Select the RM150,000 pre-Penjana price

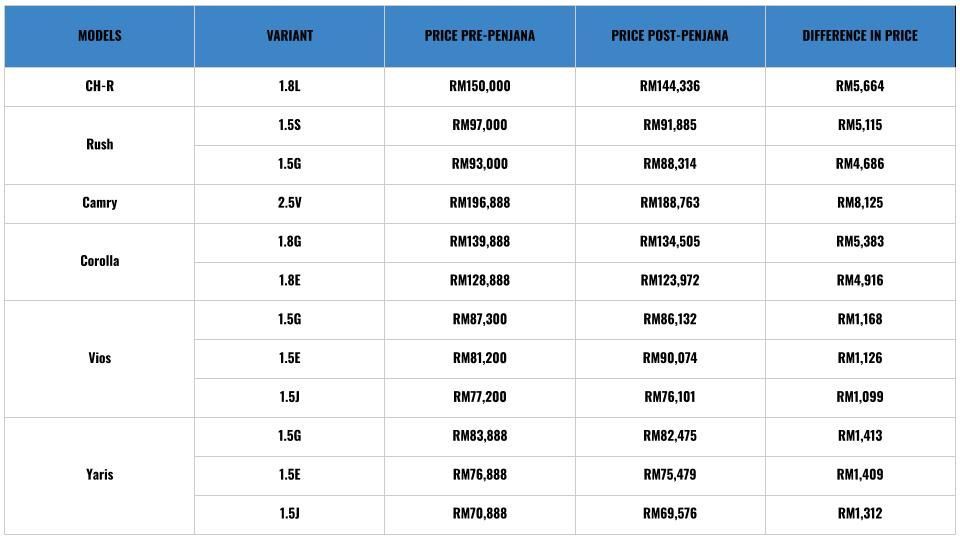pyautogui.click(x=479, y=86)
